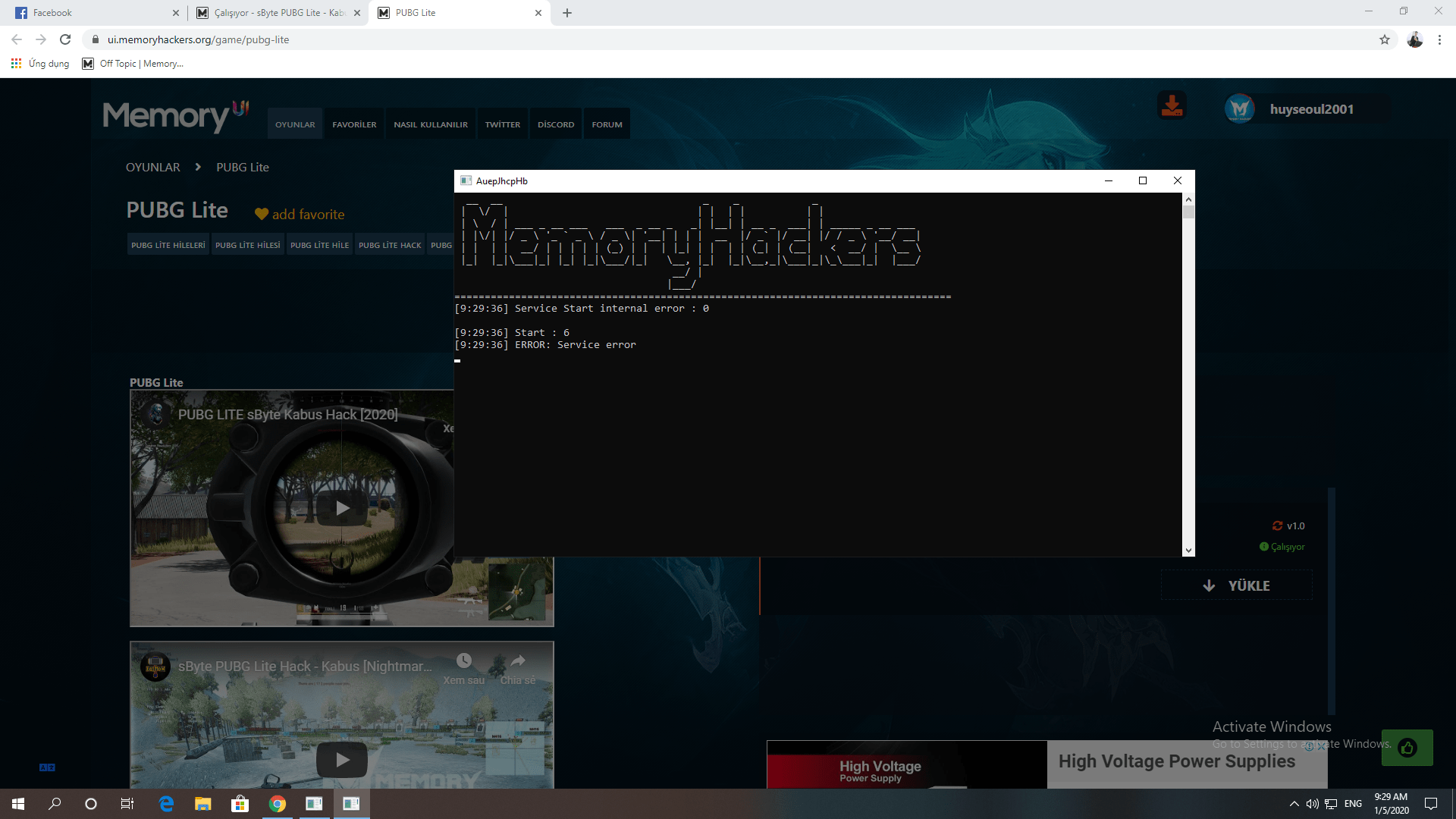Go back with the browser back arrow
This screenshot has height=819, width=1456.
(17, 39)
